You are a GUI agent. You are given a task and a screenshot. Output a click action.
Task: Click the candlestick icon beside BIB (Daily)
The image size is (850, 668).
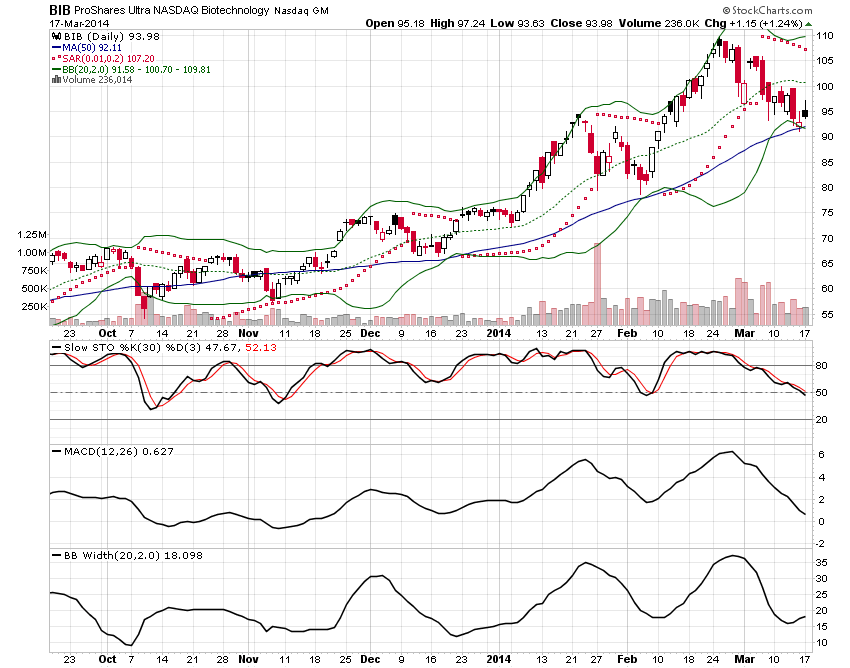(56, 36)
